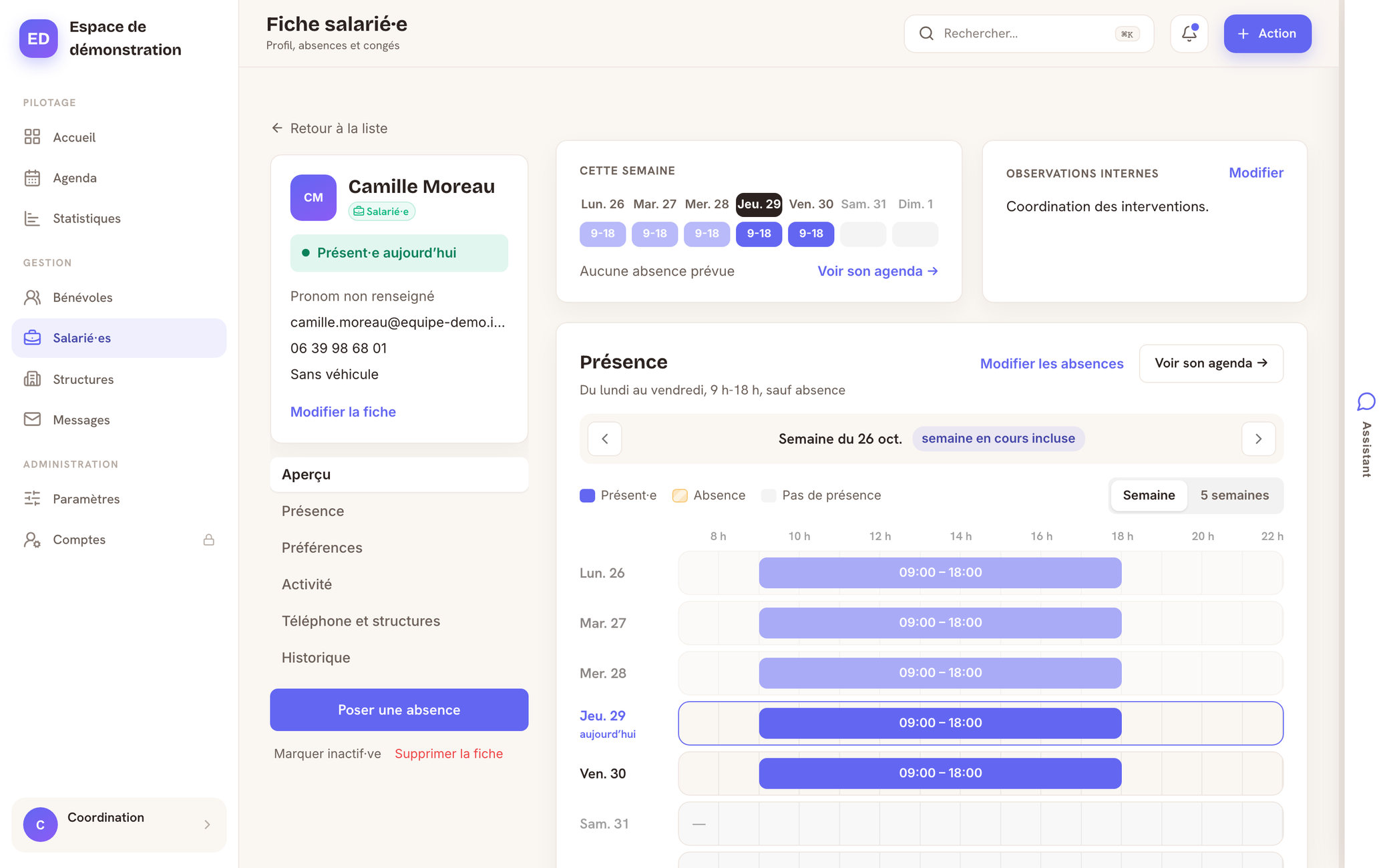Click Modifier in Observations internes
This screenshot has height=868, width=1389.
1256,173
